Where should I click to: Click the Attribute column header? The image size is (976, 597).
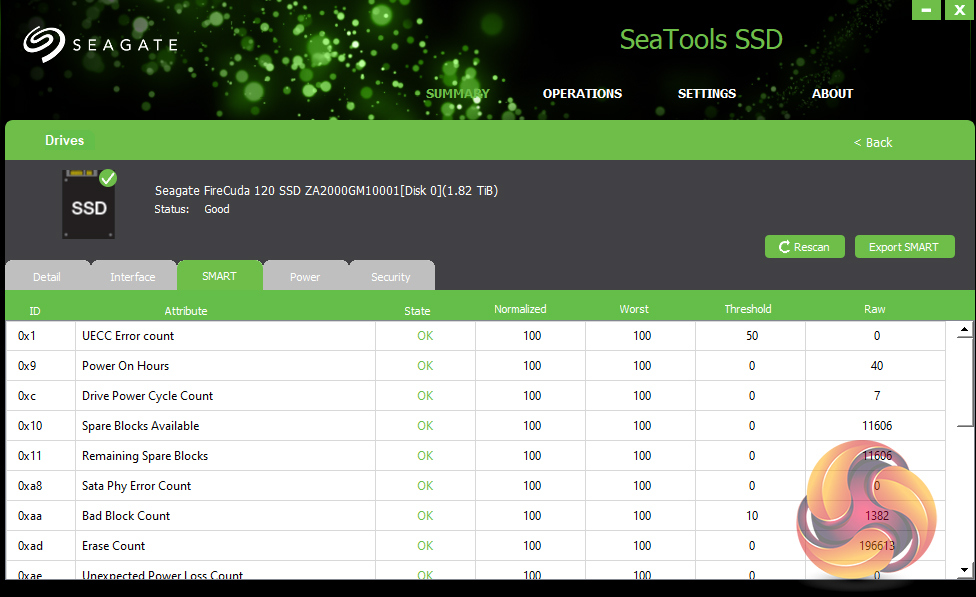click(x=185, y=311)
